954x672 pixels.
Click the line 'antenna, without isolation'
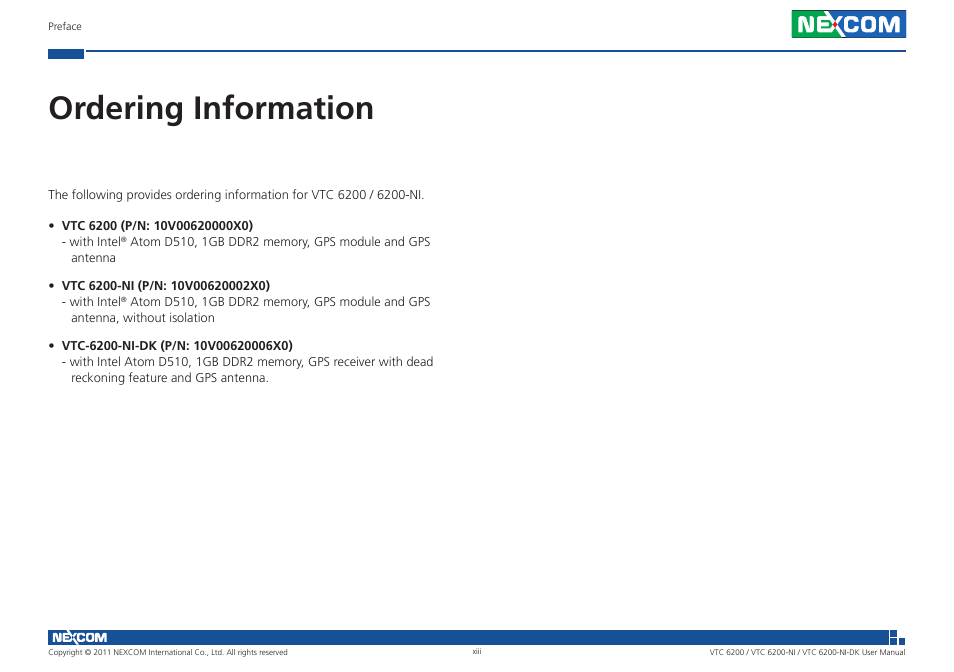pos(142,318)
